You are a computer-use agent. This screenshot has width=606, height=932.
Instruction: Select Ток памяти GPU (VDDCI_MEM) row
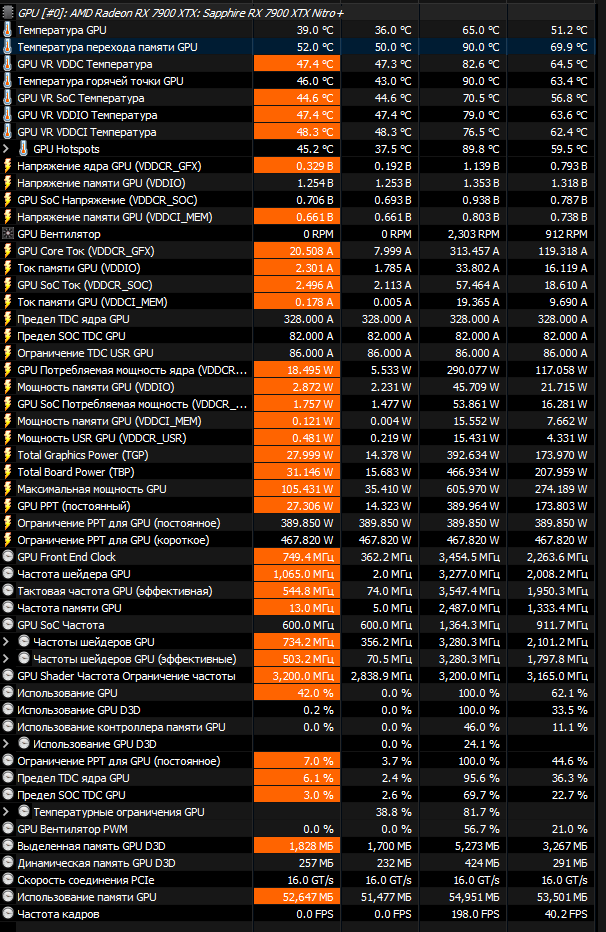[298, 302]
